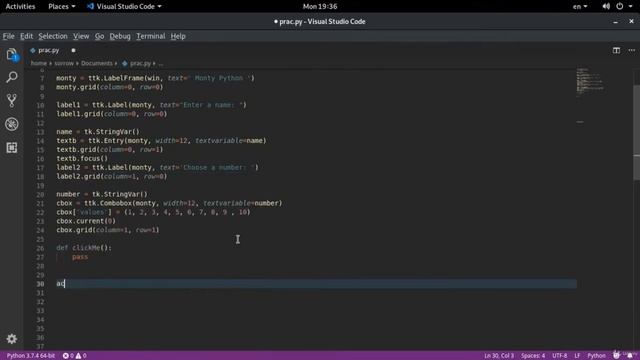Click the unsaved dot on prac.py tab

point(73,50)
